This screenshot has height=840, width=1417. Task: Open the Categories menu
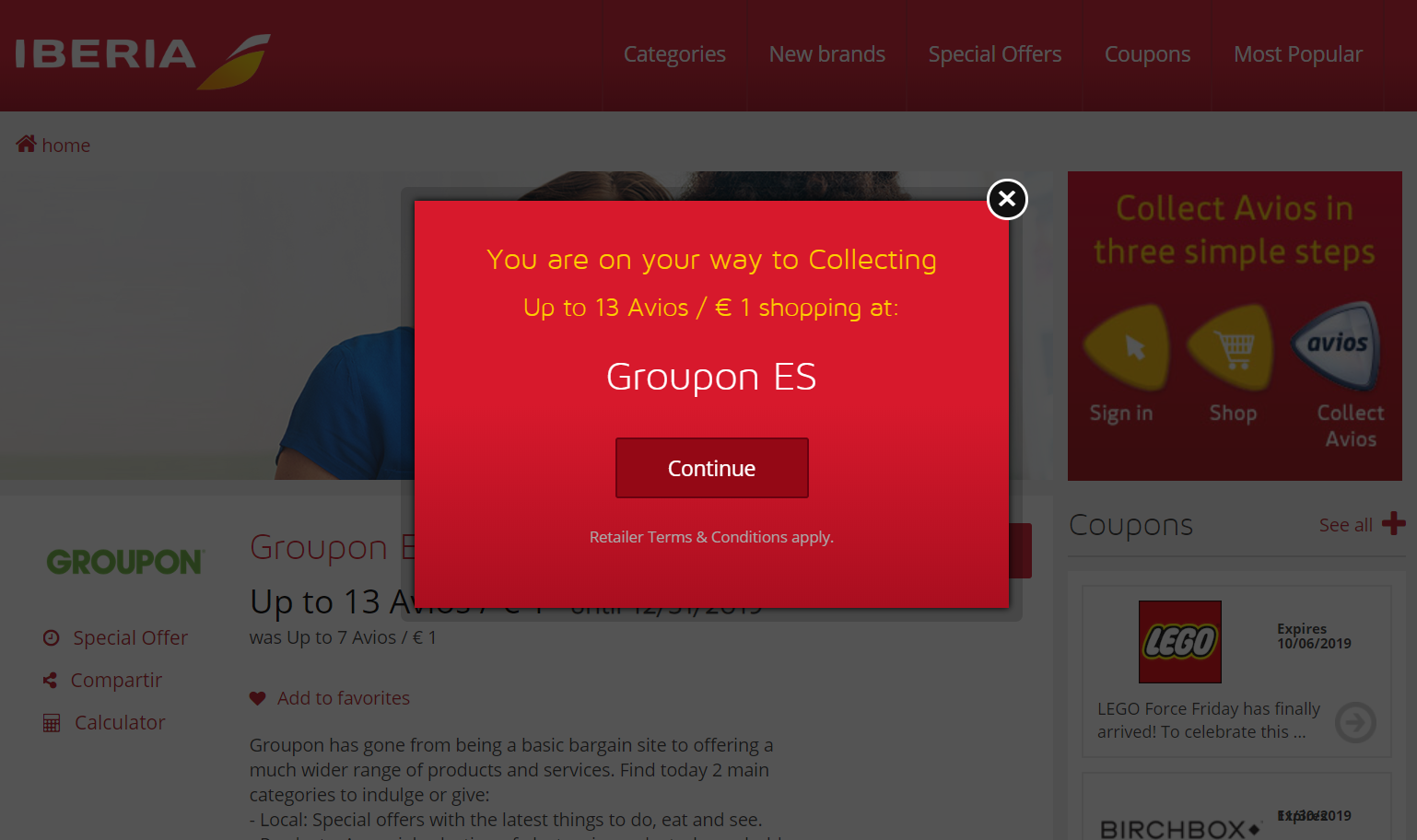point(674,54)
